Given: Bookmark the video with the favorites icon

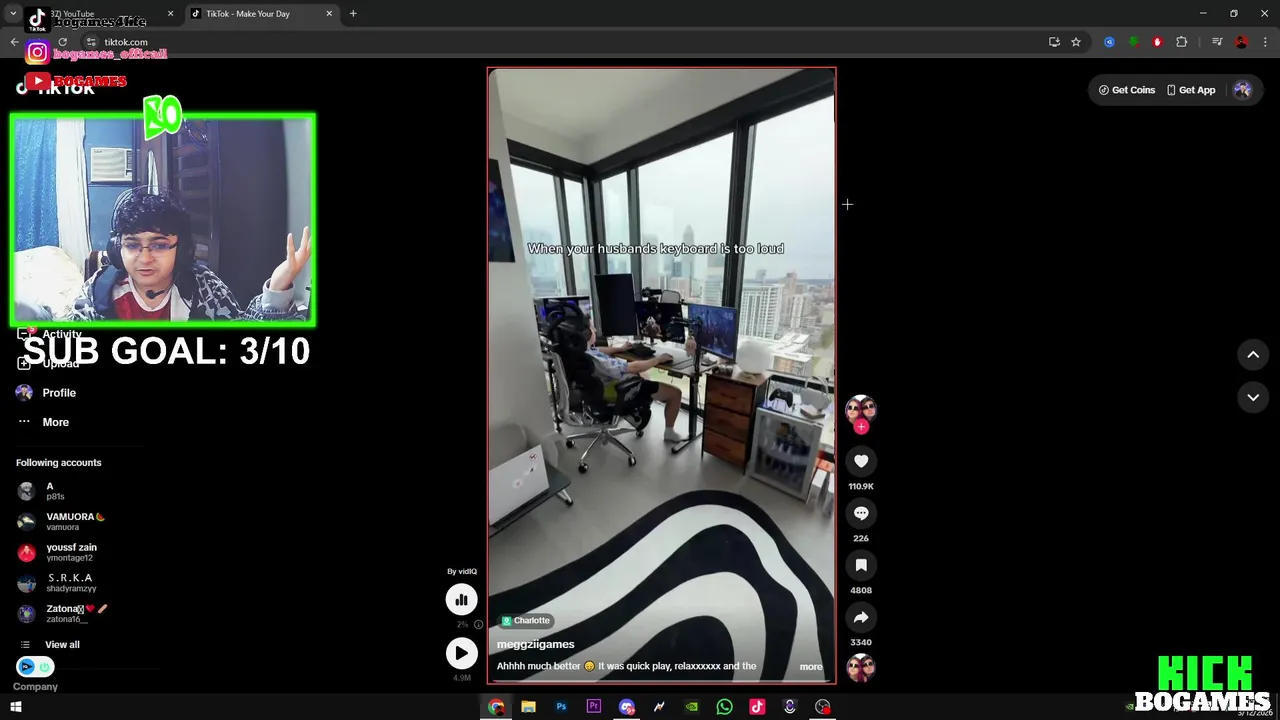Looking at the screenshot, I should (x=861, y=565).
